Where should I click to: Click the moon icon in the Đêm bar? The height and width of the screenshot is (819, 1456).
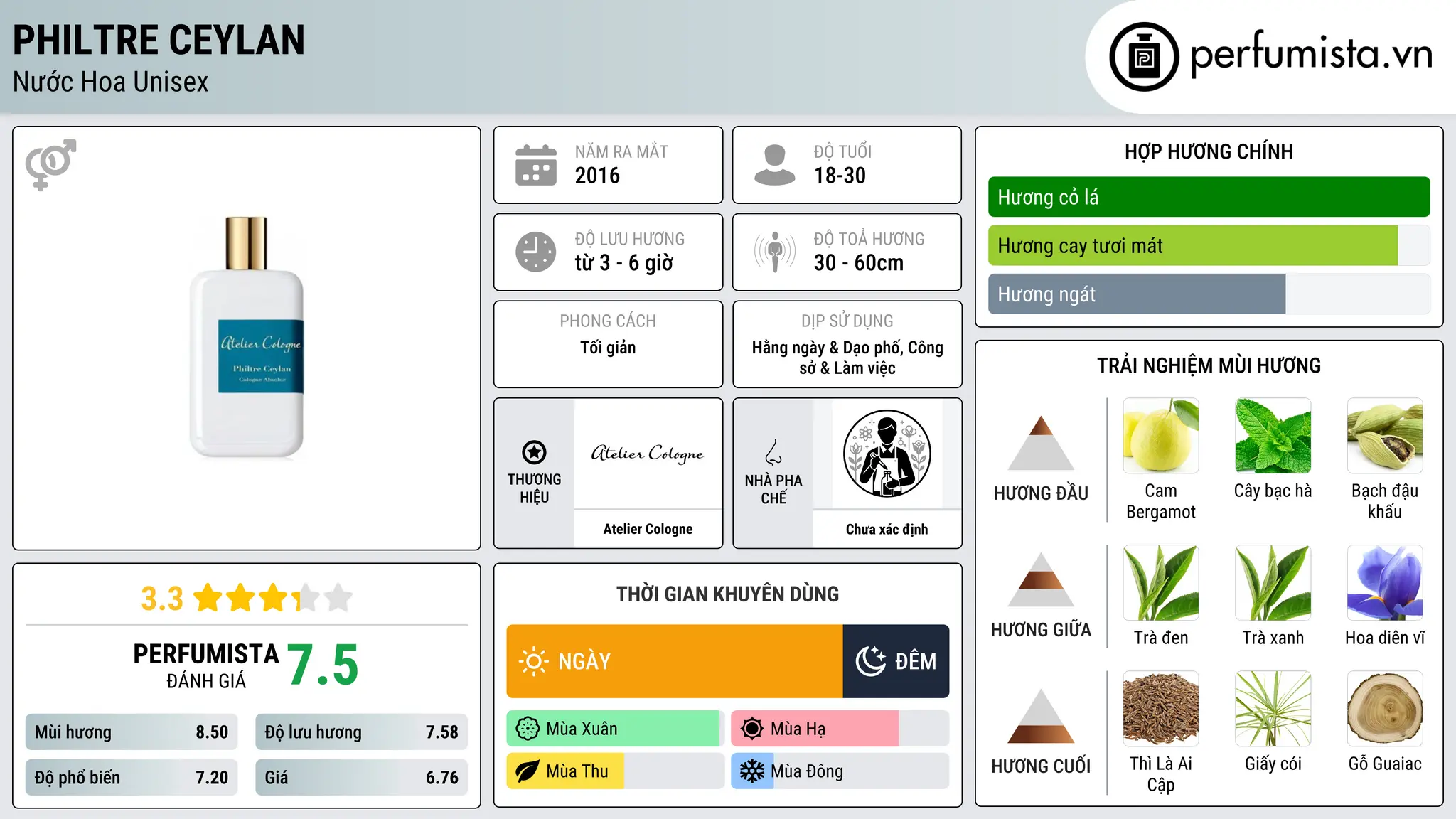[871, 661]
